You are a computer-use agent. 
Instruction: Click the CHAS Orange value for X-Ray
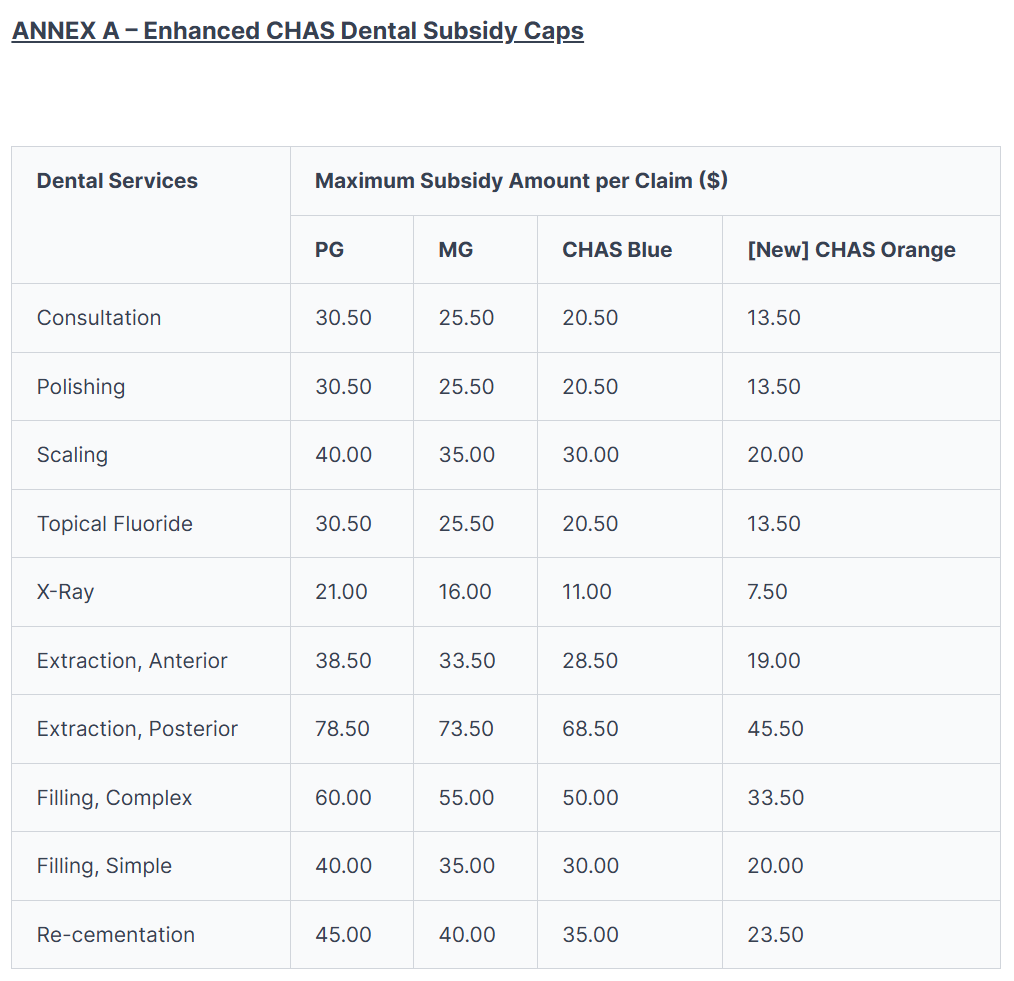tap(767, 592)
